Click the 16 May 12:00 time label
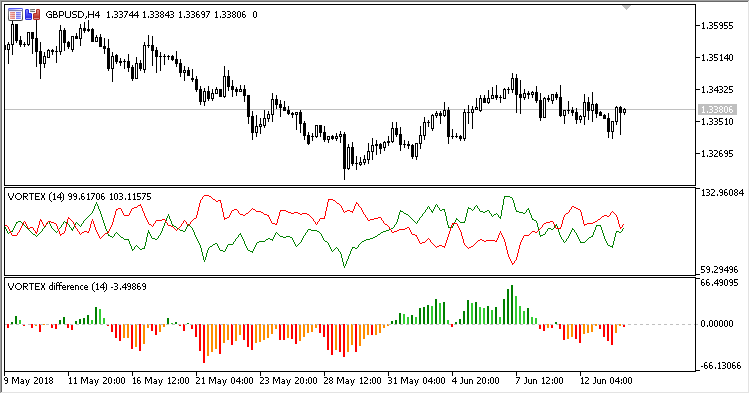The height and width of the screenshot is (394, 750). 161,381
